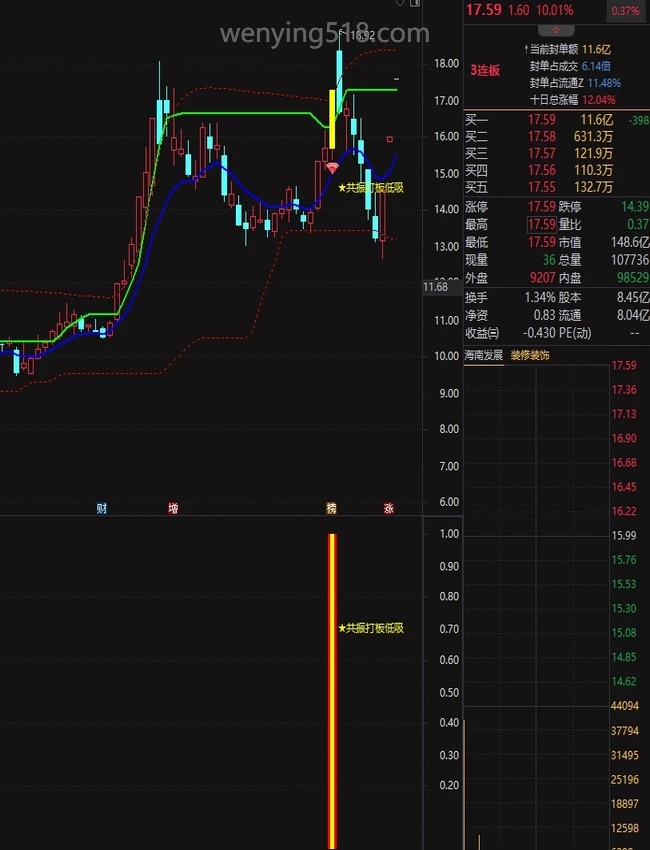Click the small red square marker on chart
Screen dimensions: 650x850
coord(390,139)
